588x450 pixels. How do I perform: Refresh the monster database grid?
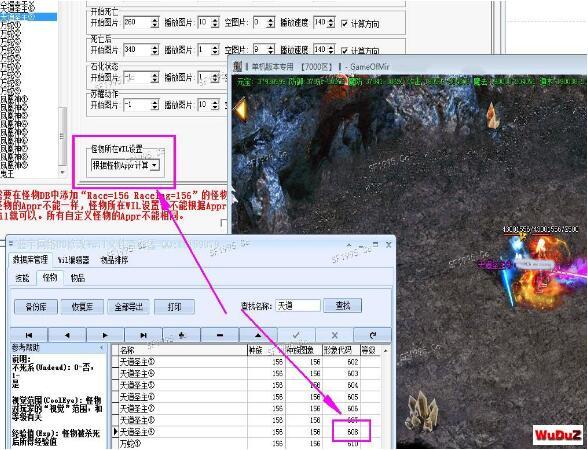click(372, 335)
